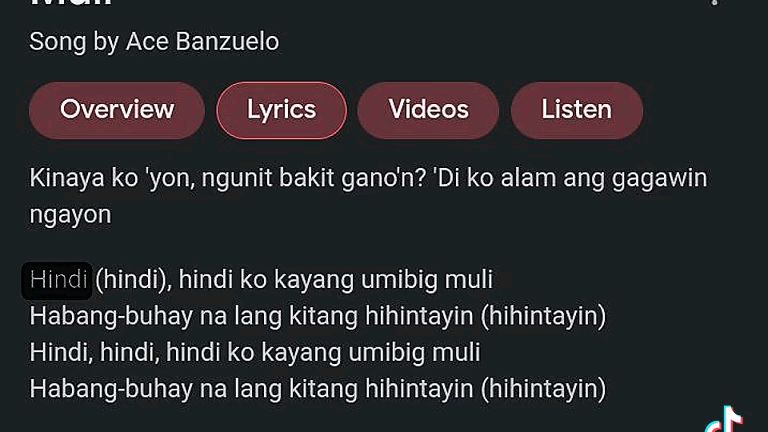Image resolution: width=768 pixels, height=432 pixels.
Task: Click the word "ngayon" in lyrics
Action: coord(71,216)
